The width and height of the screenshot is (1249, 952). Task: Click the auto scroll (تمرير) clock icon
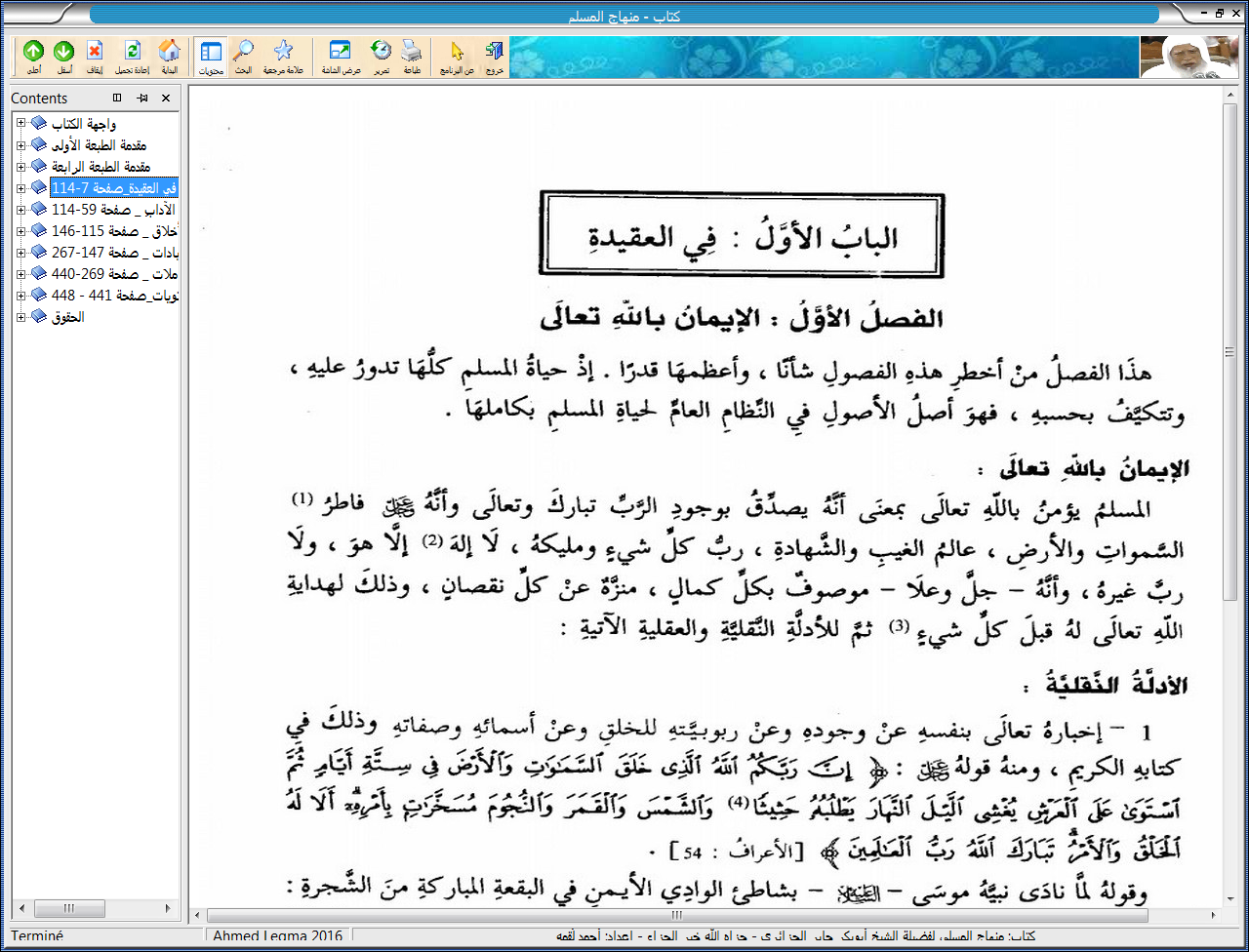[382, 56]
